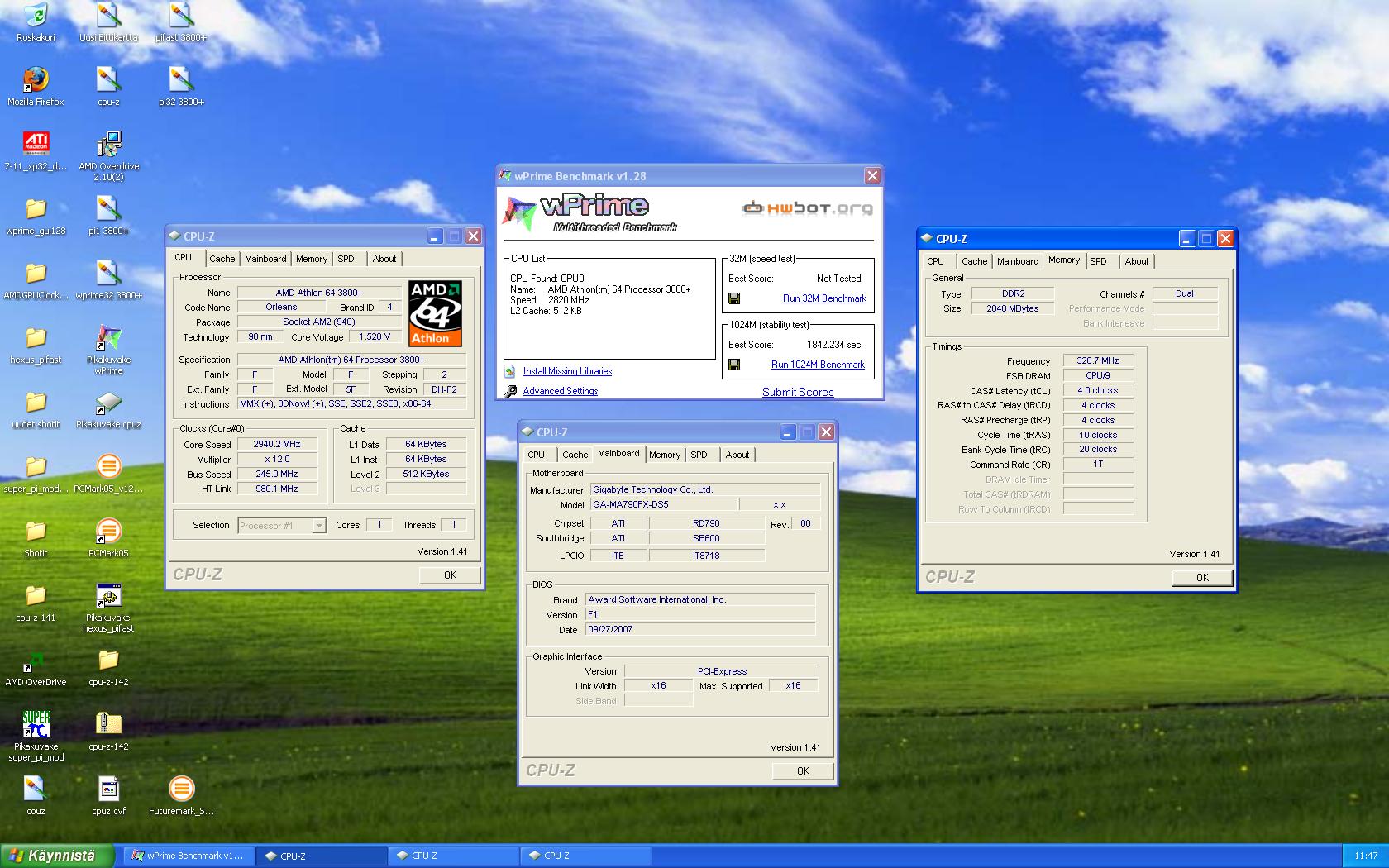Viewport: 1389px width, 868px height.
Task: Open the cpu-z-142 folder icon
Action: click(108, 660)
